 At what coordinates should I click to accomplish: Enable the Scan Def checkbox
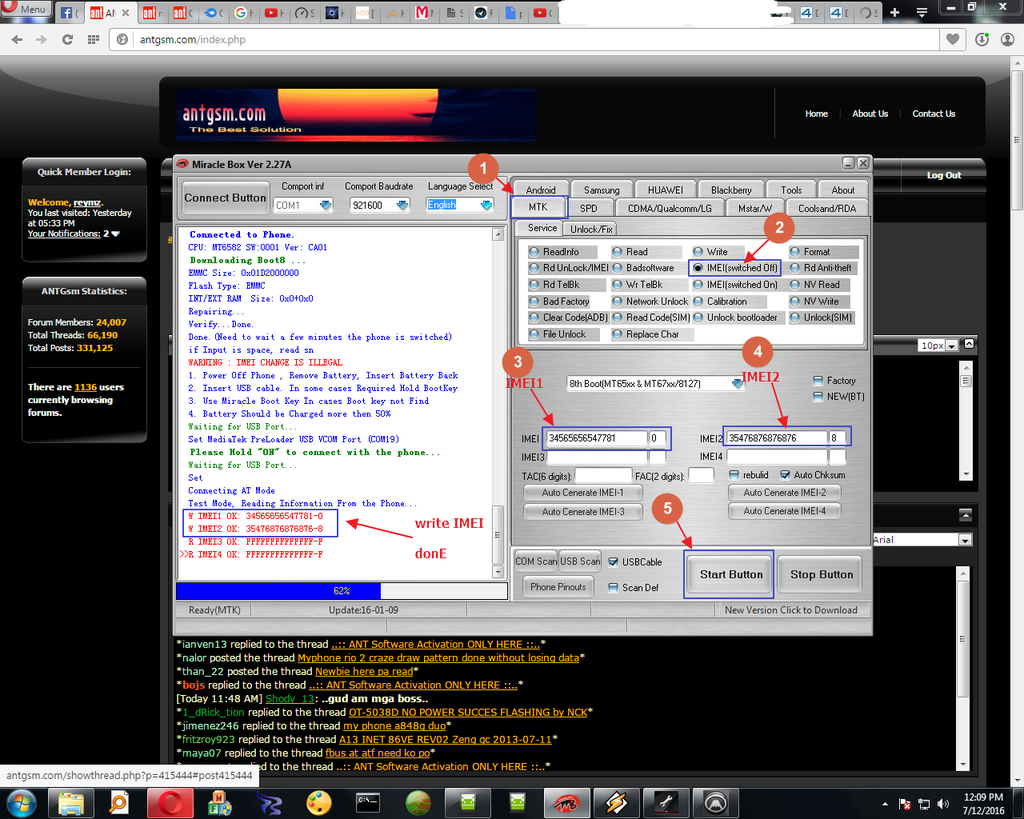tap(613, 587)
